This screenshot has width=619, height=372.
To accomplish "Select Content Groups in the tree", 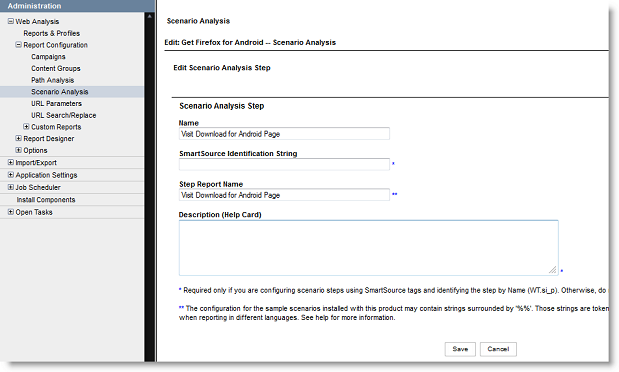I will pyautogui.click(x=56, y=68).
